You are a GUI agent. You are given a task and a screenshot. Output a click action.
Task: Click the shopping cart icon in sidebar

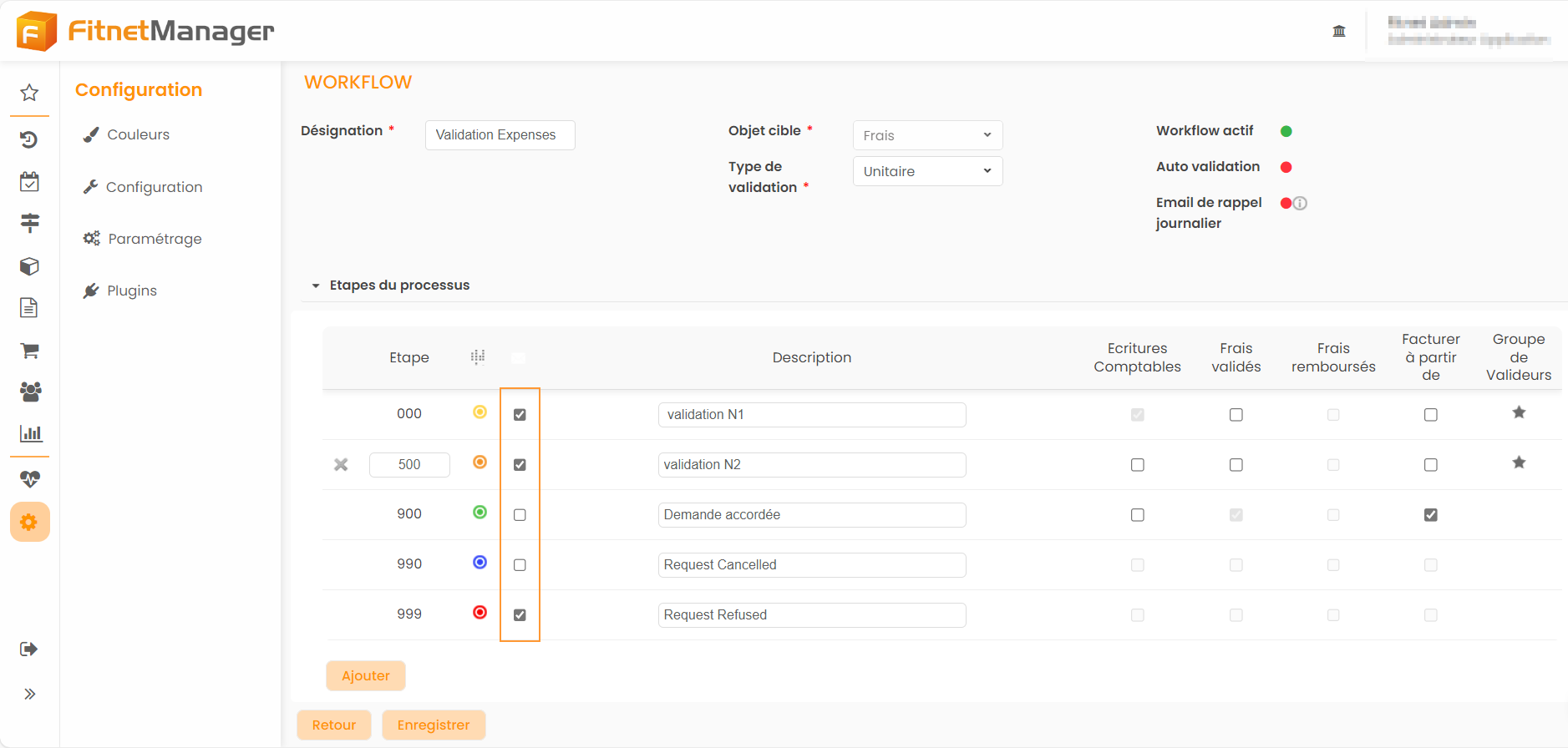29,351
